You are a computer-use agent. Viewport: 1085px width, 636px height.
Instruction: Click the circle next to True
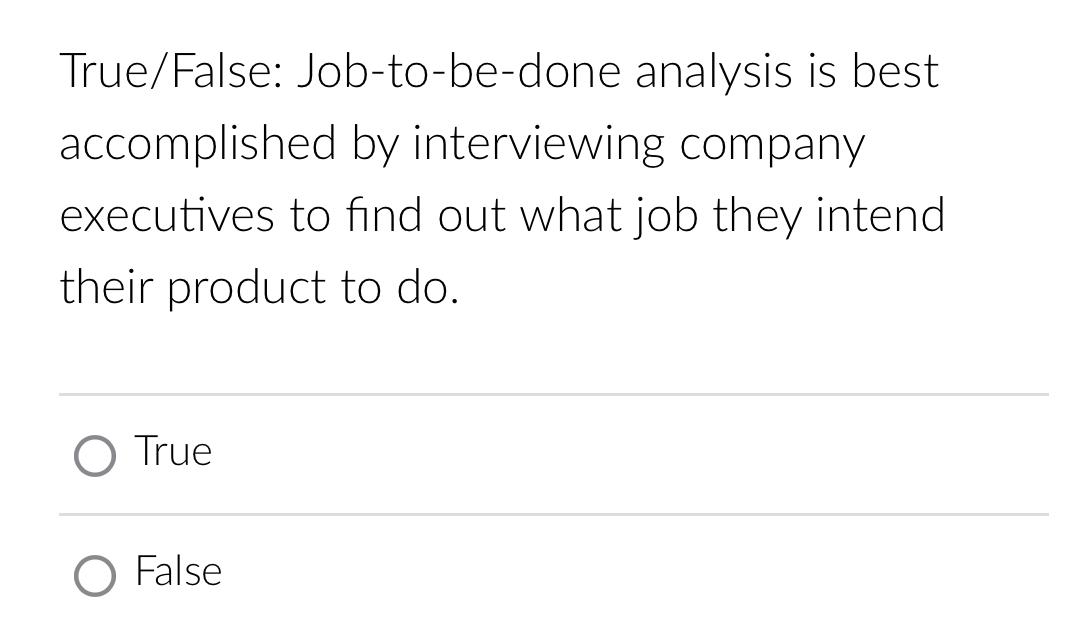coord(95,457)
